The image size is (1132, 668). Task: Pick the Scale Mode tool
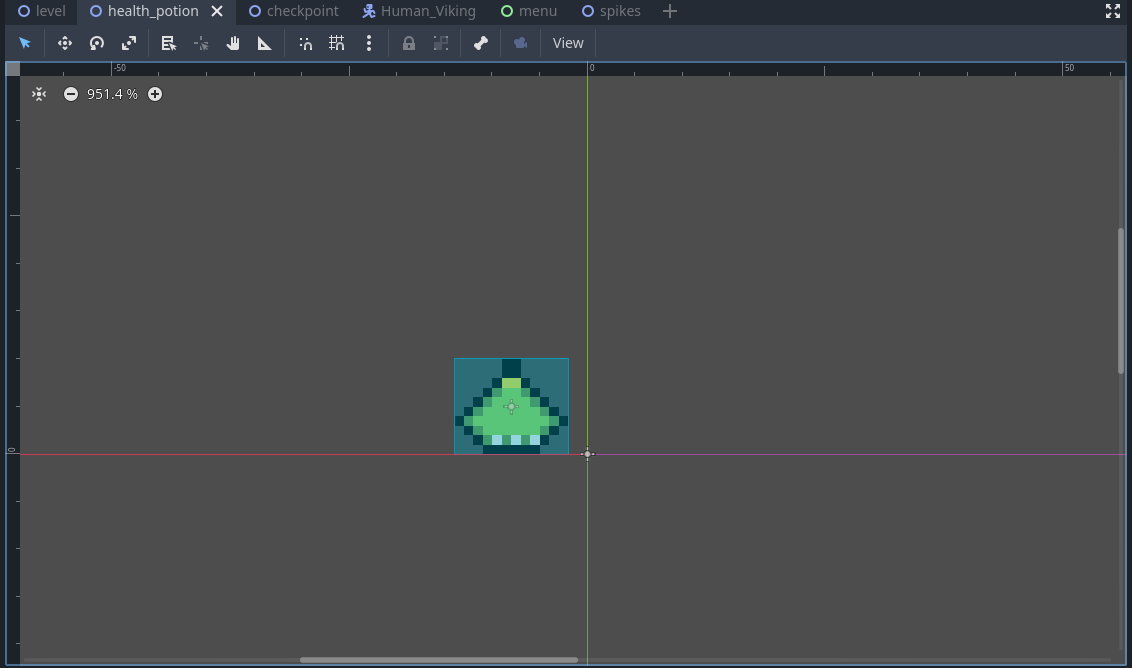[129, 43]
